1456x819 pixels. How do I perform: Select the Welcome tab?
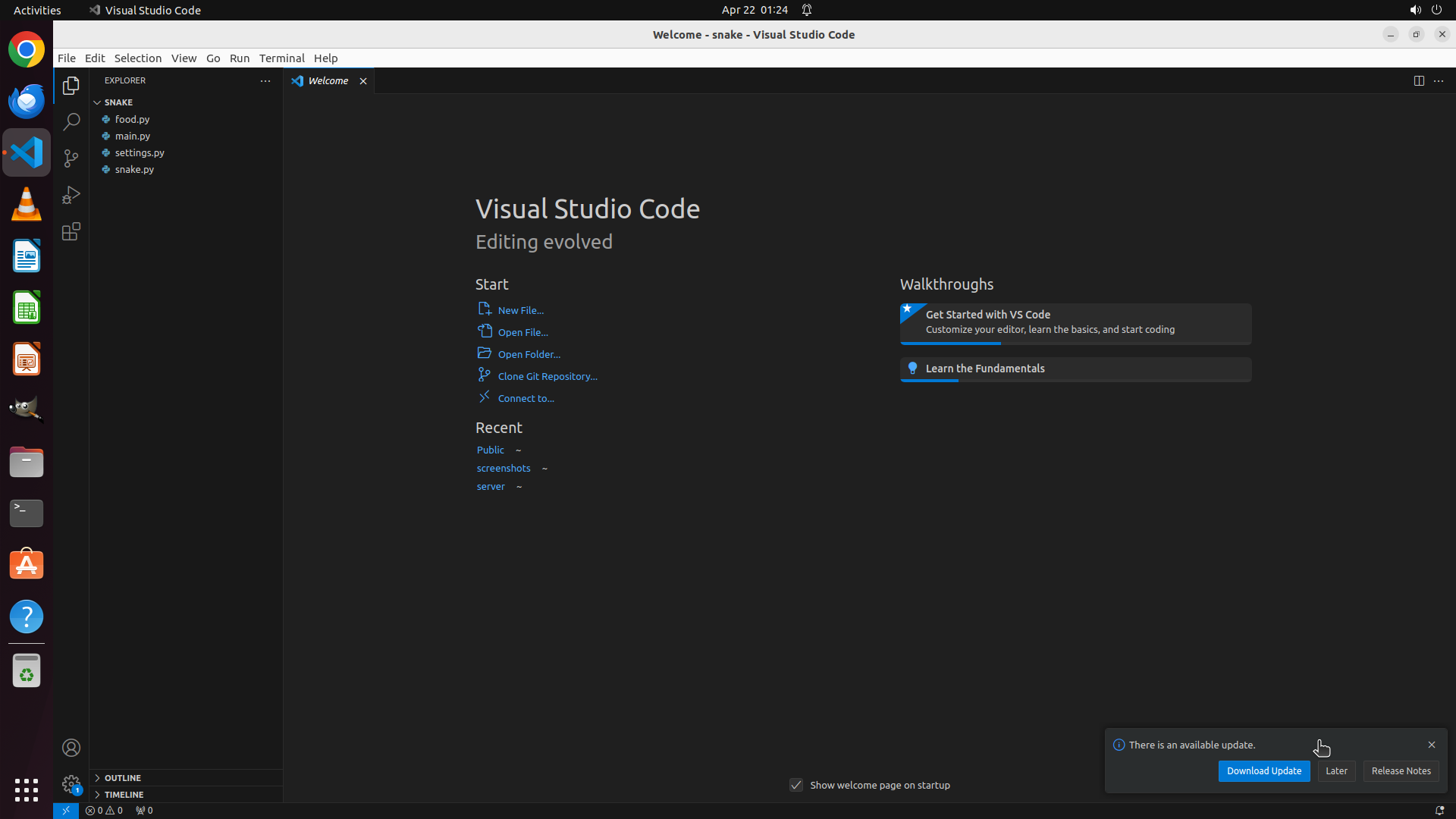[328, 80]
